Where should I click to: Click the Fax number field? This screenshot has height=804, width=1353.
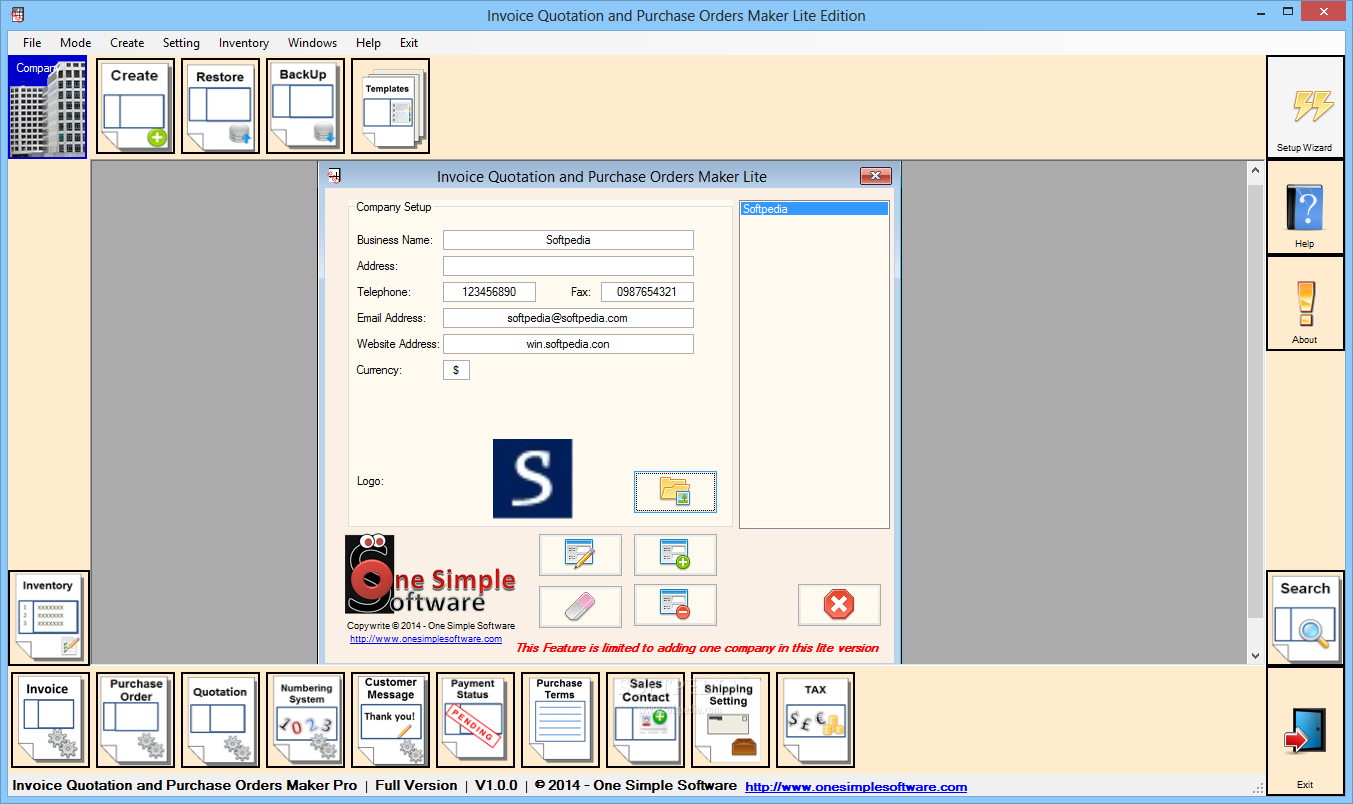[647, 292]
